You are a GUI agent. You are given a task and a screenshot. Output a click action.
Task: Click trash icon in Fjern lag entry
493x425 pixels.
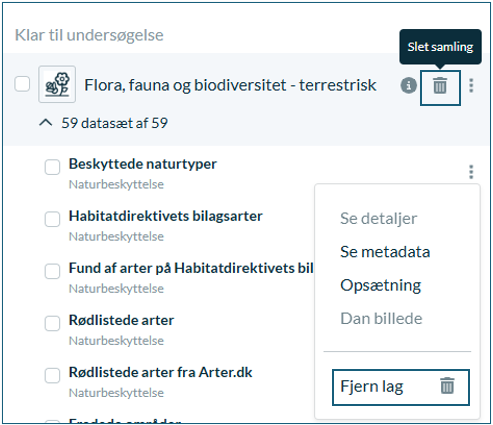pos(447,386)
